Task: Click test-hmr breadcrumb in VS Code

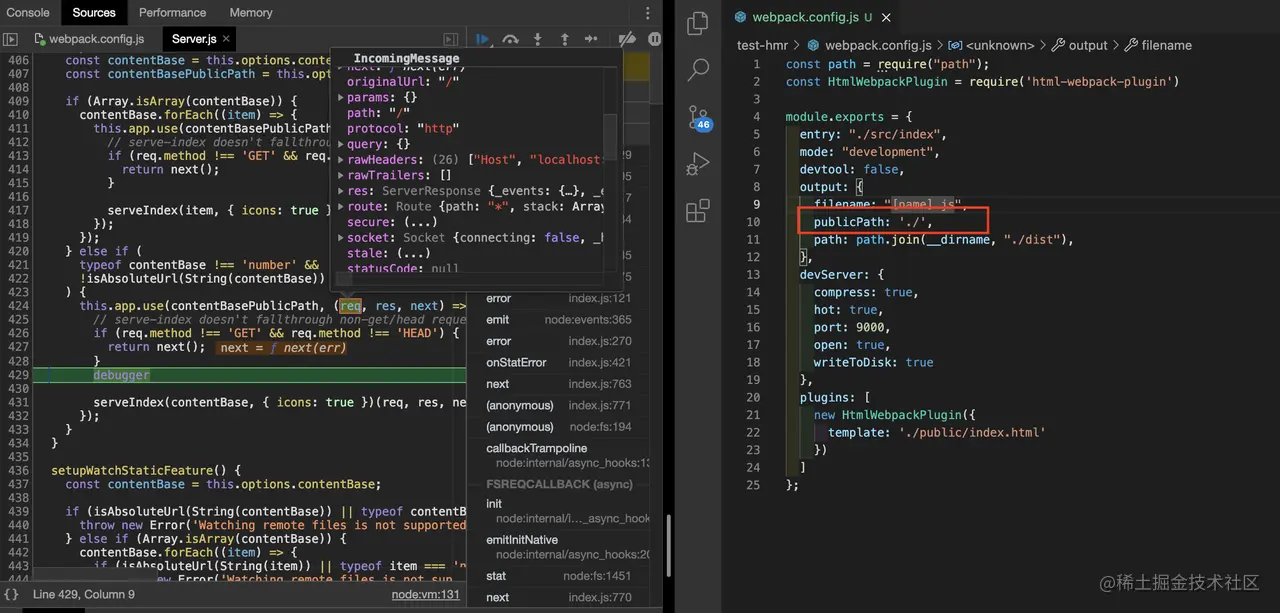Action: click(761, 45)
